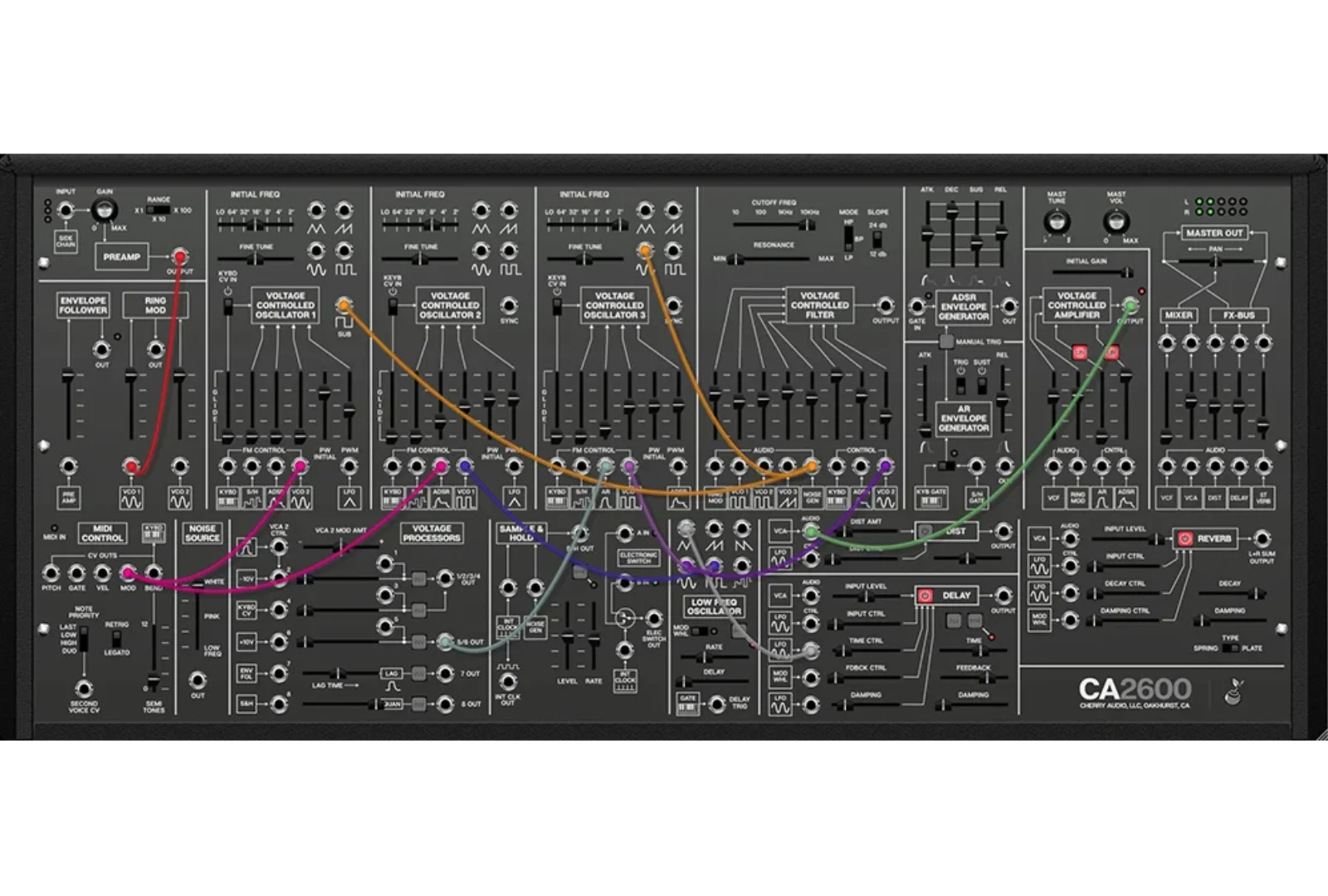This screenshot has width=1328, height=896.
Task: Toggle the AR envelope SUST switch
Action: click(x=982, y=385)
